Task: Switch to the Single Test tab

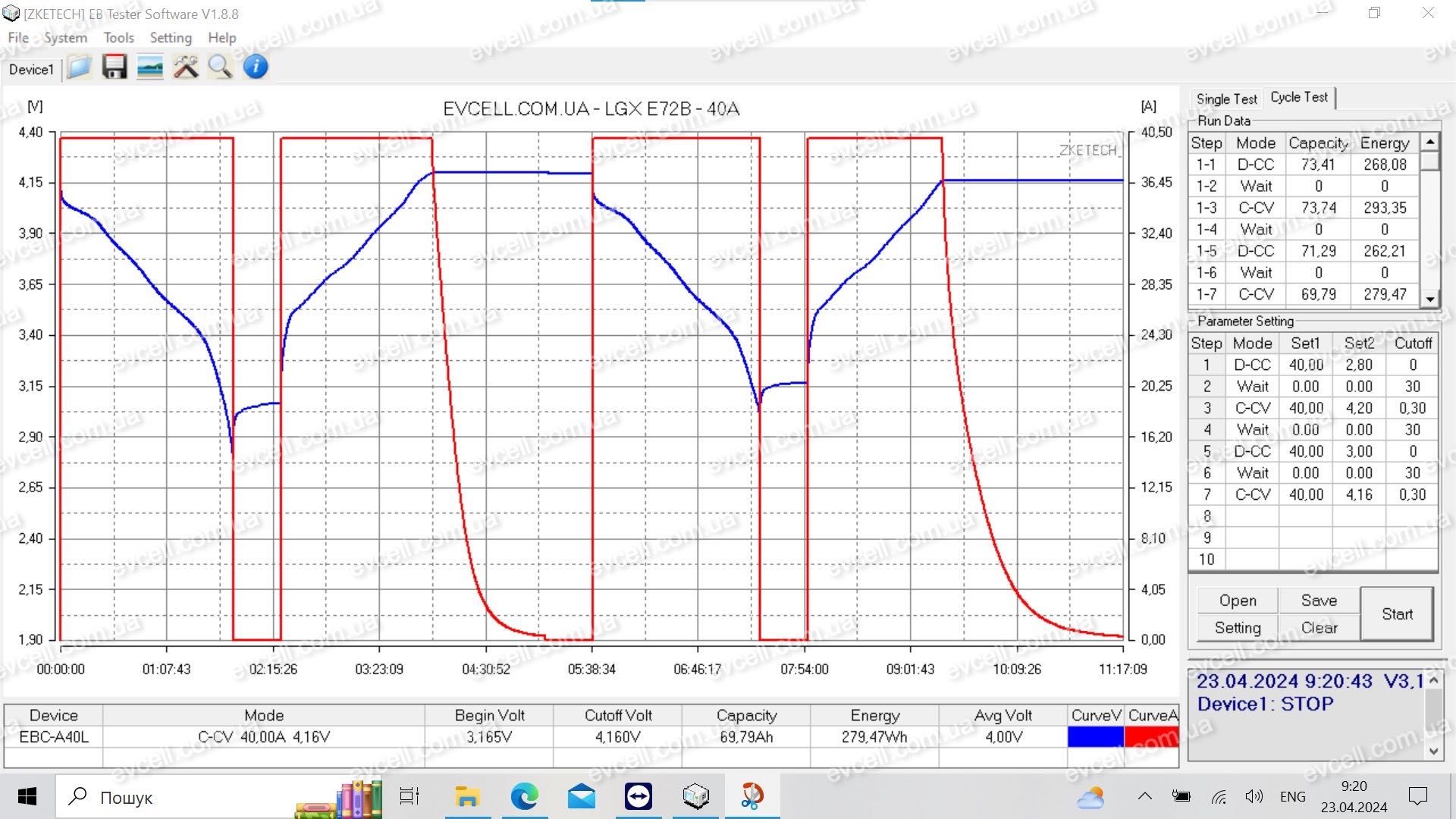Action: coord(1226,99)
